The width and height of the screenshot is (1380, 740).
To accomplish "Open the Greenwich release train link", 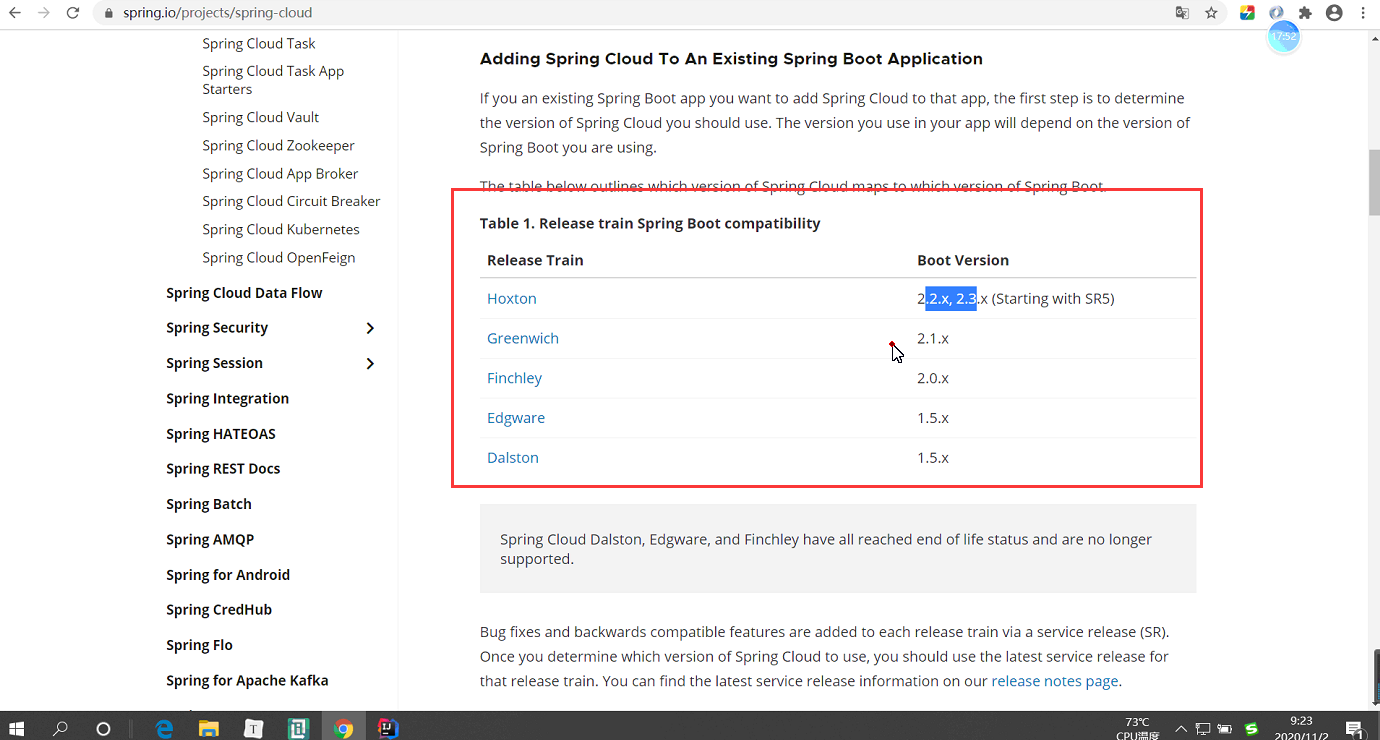I will [523, 338].
